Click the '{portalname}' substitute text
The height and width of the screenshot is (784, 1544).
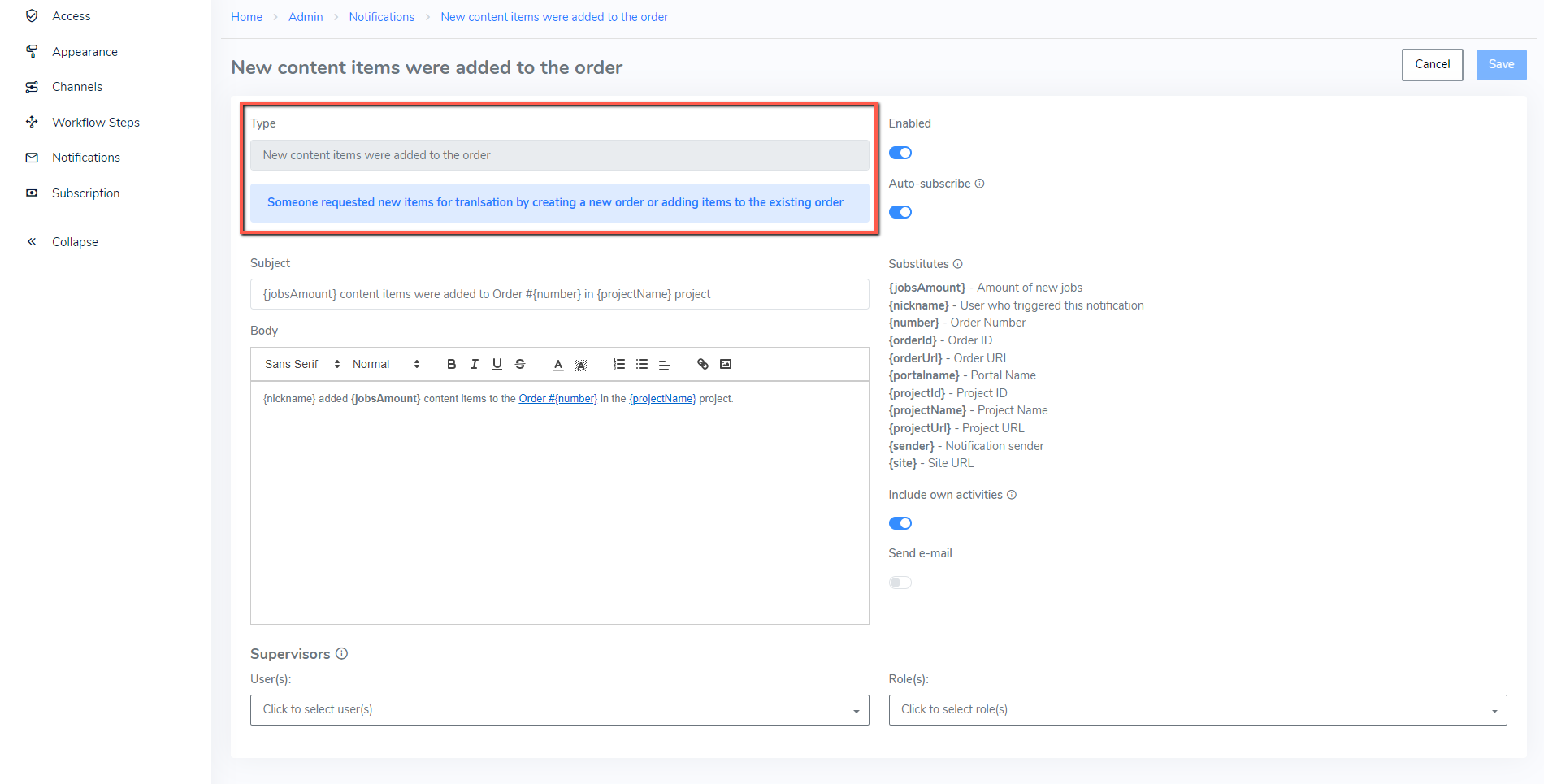click(924, 375)
